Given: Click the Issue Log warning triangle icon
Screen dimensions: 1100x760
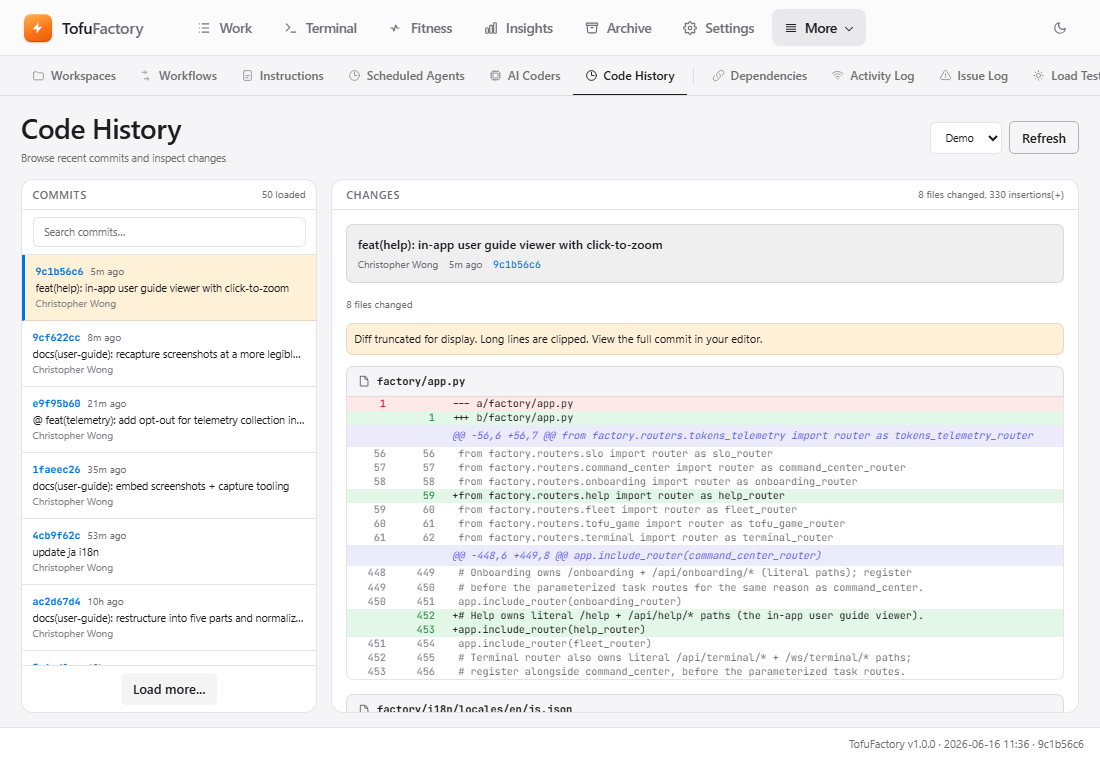Looking at the screenshot, I should [x=946, y=76].
